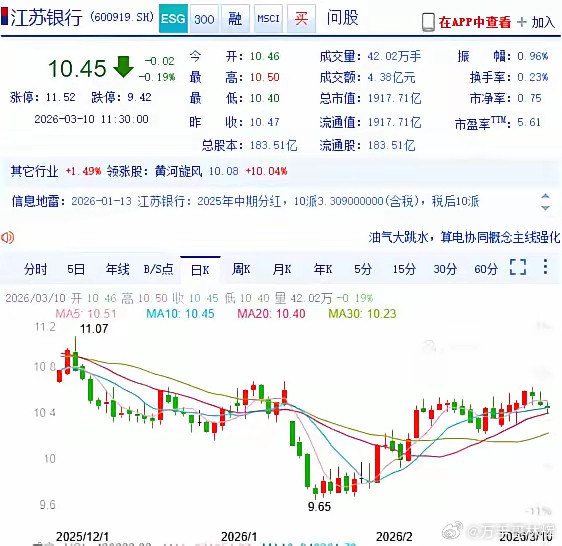Click the 换手率 0.23% value
Screen dimensions: 562x546
[533, 77]
